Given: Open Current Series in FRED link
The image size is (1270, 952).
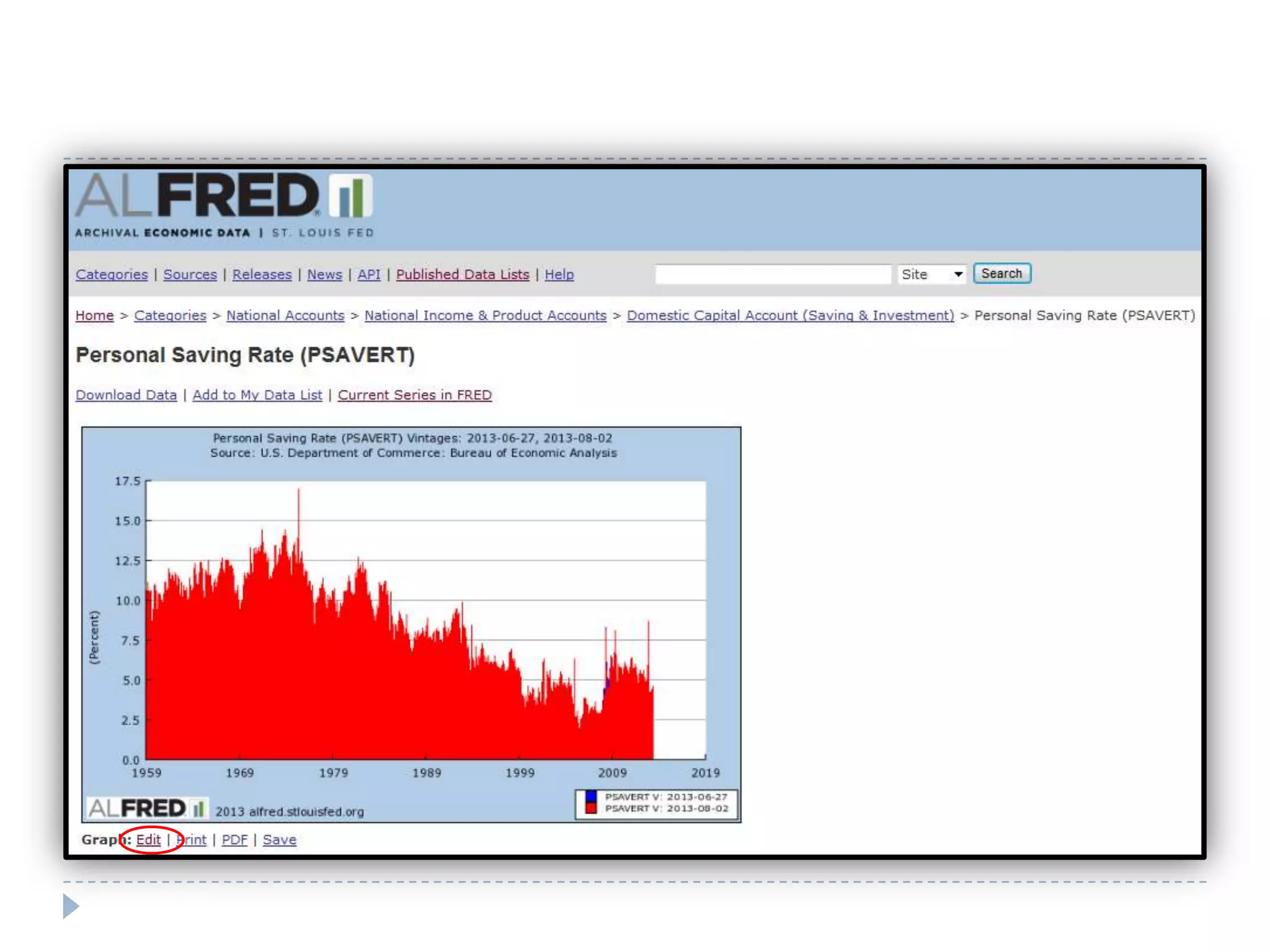Looking at the screenshot, I should (414, 395).
